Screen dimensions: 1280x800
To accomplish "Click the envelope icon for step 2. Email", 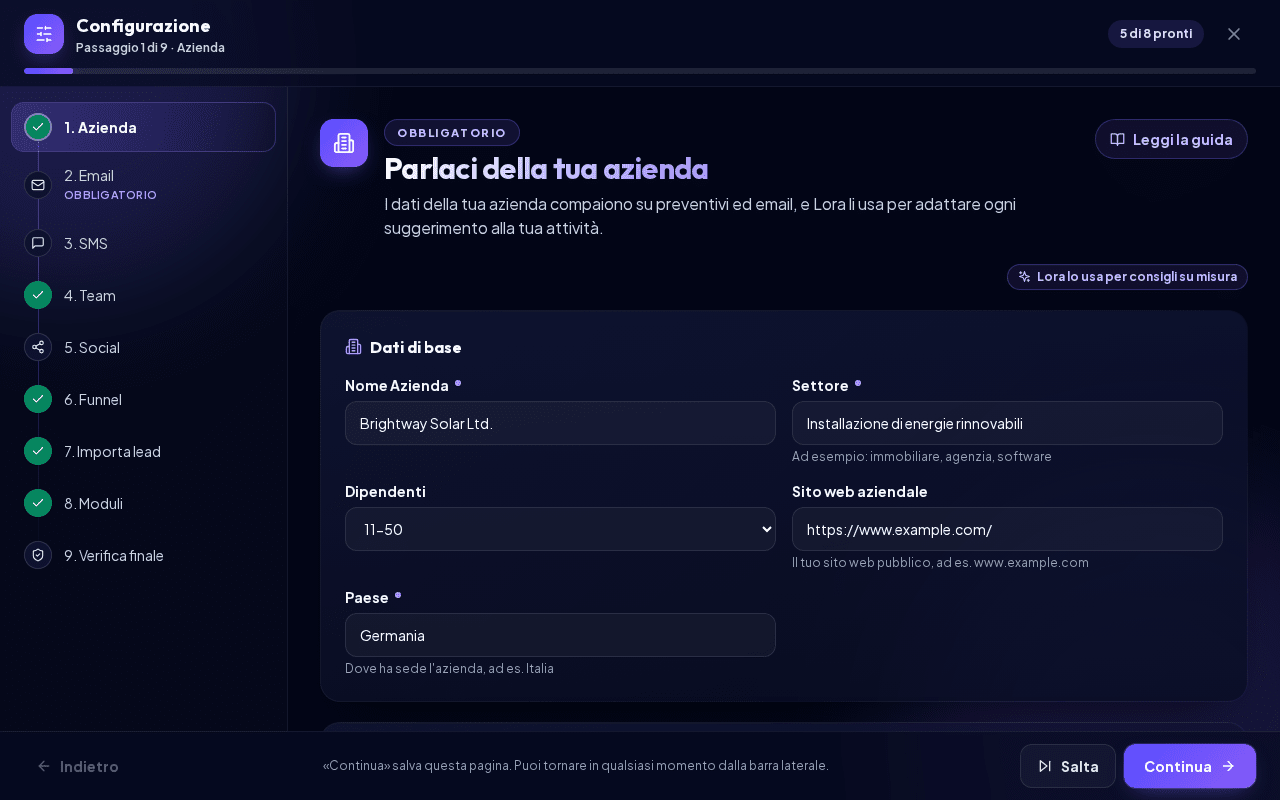I will point(38,185).
